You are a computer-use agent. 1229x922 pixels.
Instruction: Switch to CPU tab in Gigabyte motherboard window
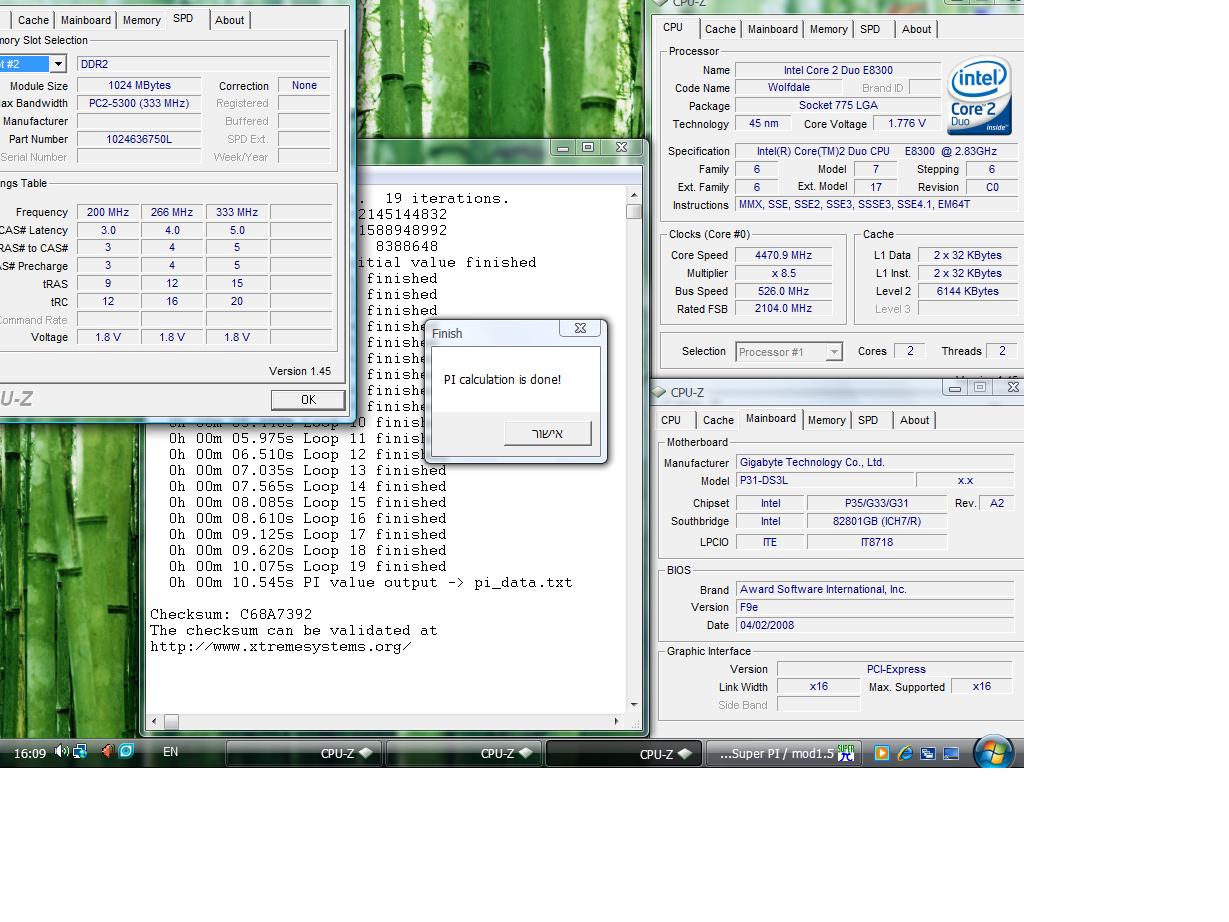(671, 420)
